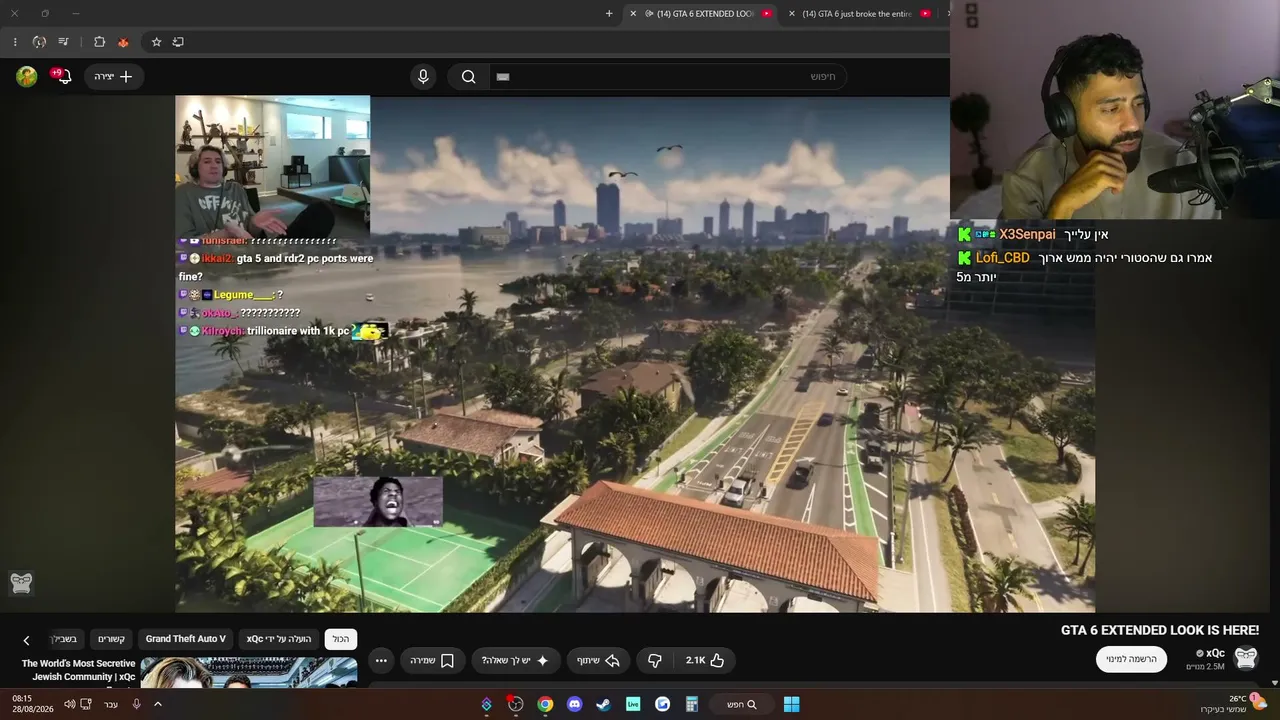Click the Brave lion shield icon

(x=123, y=42)
